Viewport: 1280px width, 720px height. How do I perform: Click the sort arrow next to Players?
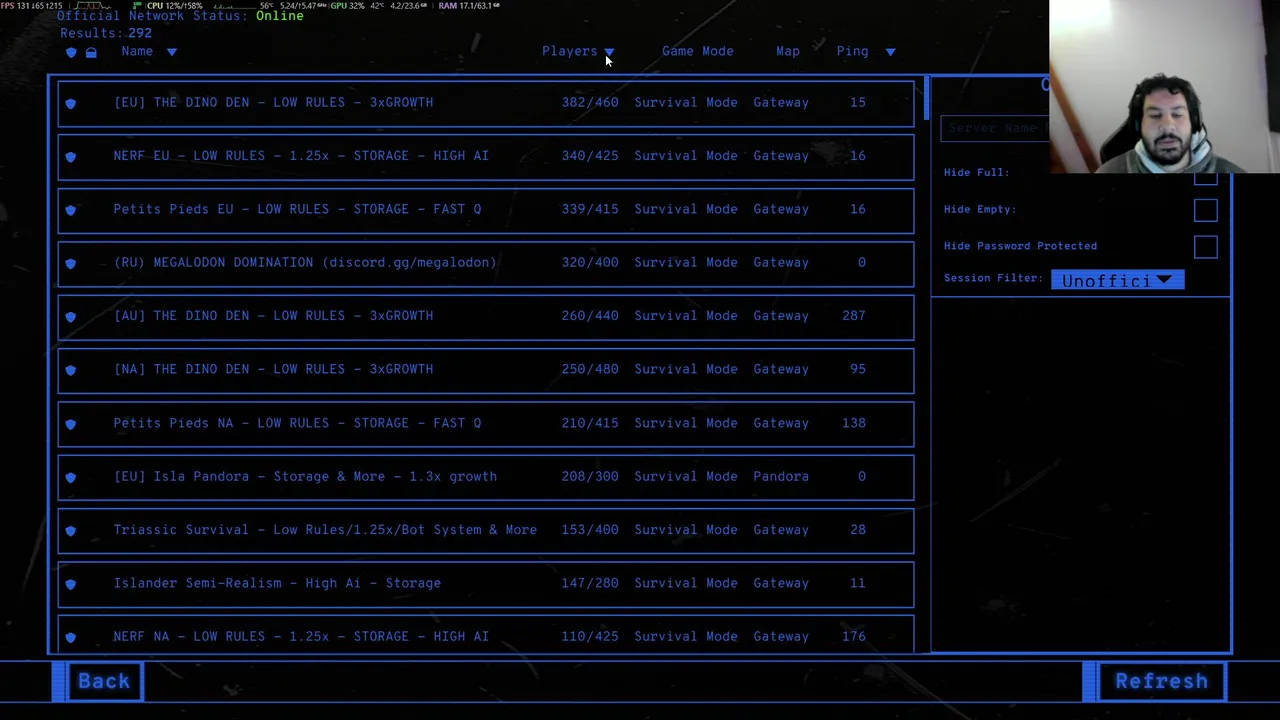[609, 52]
